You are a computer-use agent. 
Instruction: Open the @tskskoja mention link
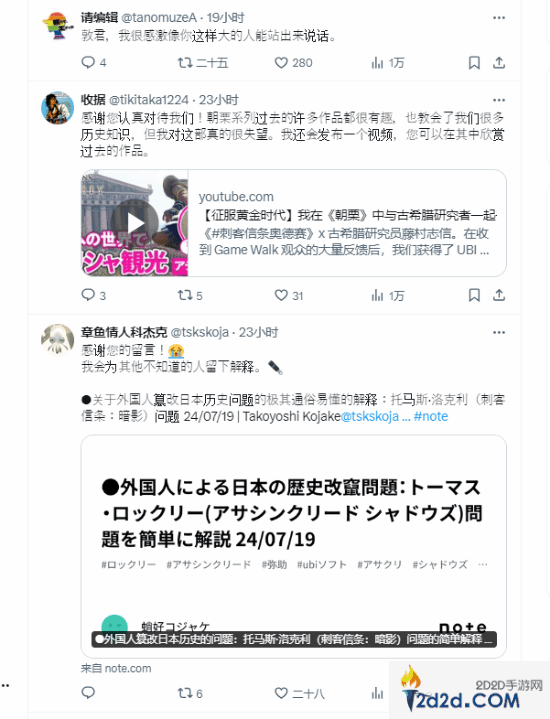(370, 416)
